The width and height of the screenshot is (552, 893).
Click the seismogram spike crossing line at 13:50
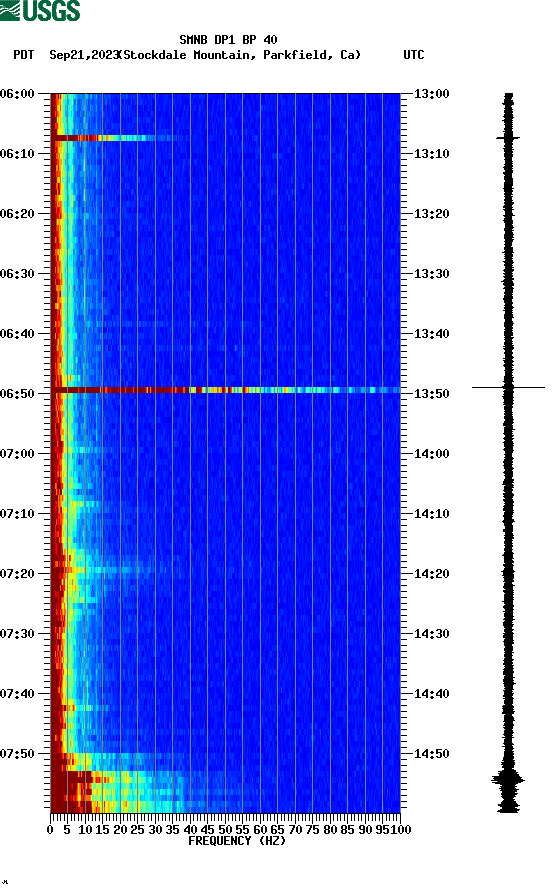tap(508, 387)
